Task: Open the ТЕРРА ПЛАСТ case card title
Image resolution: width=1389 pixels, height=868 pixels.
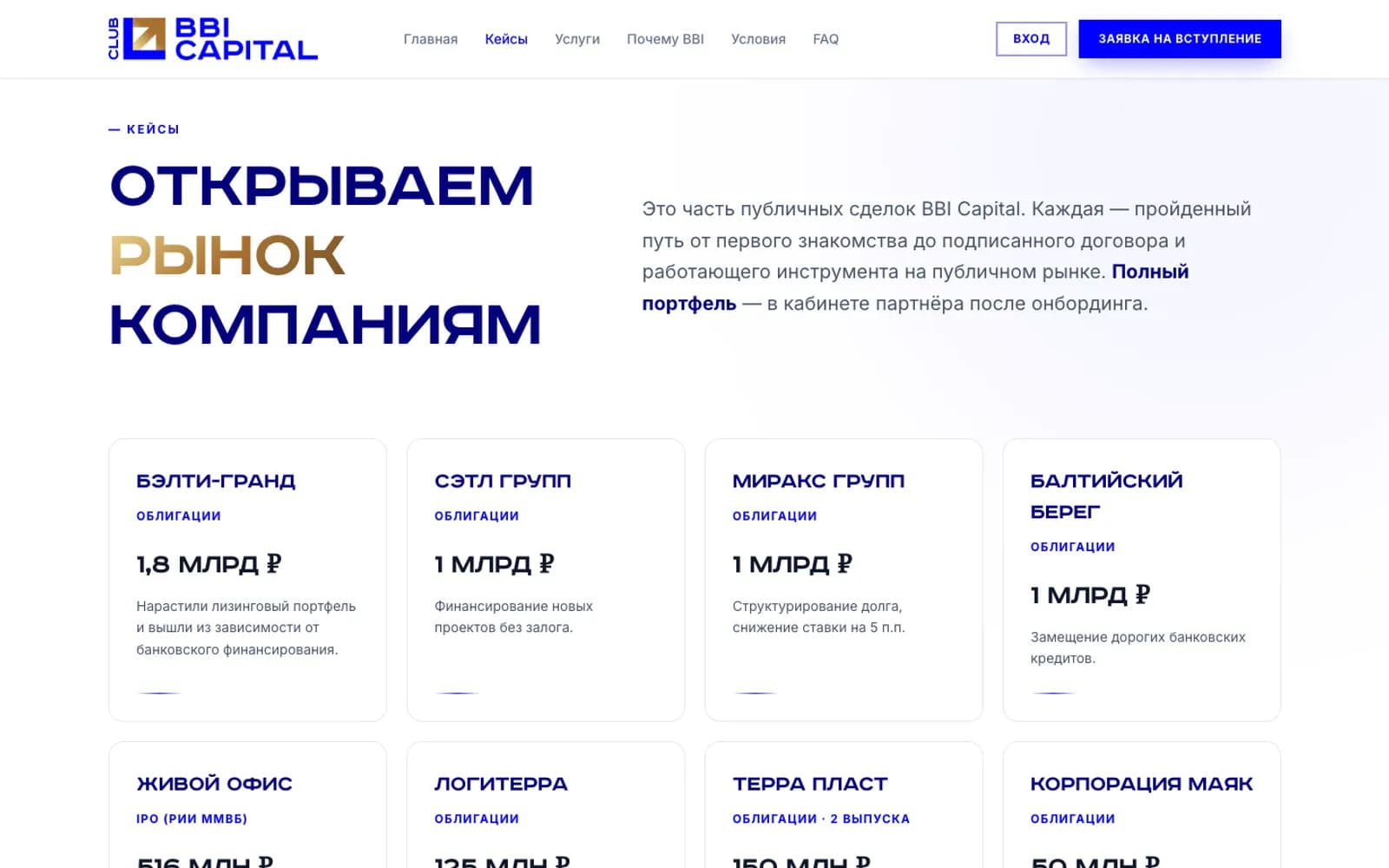Action: (x=810, y=784)
